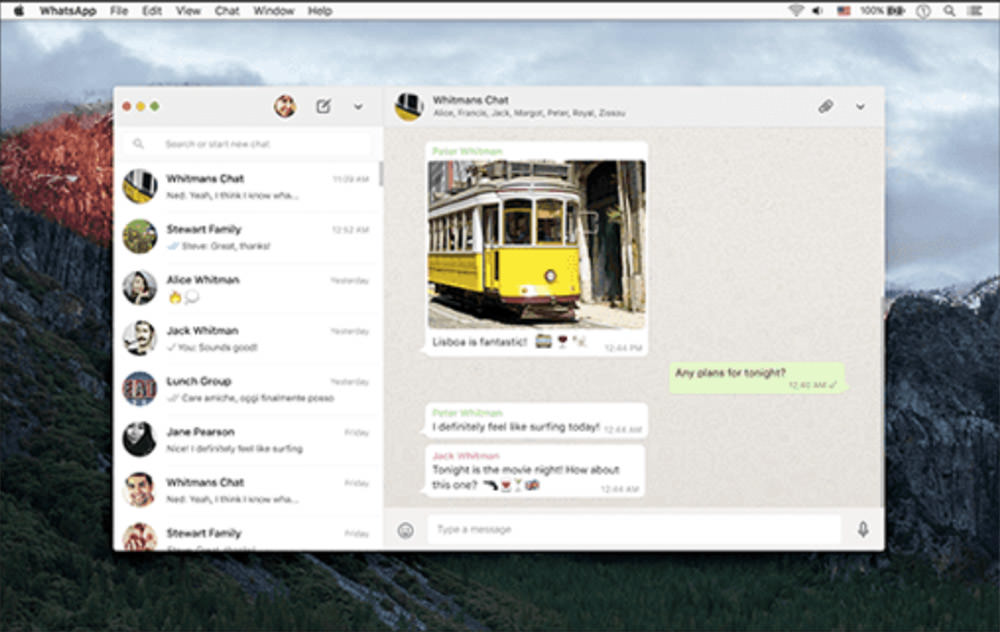
Task: Click the Jane Pearson avatar picture
Action: (x=140, y=439)
